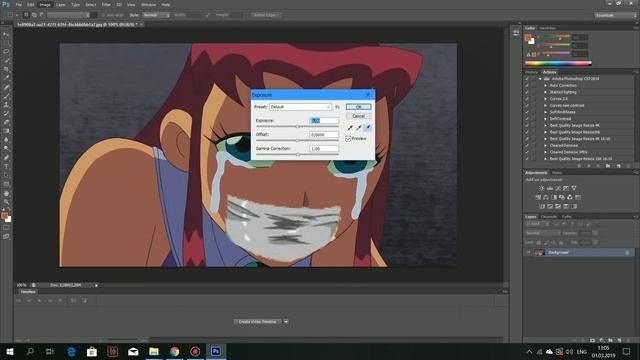Select the Lasso tool

click(6, 52)
